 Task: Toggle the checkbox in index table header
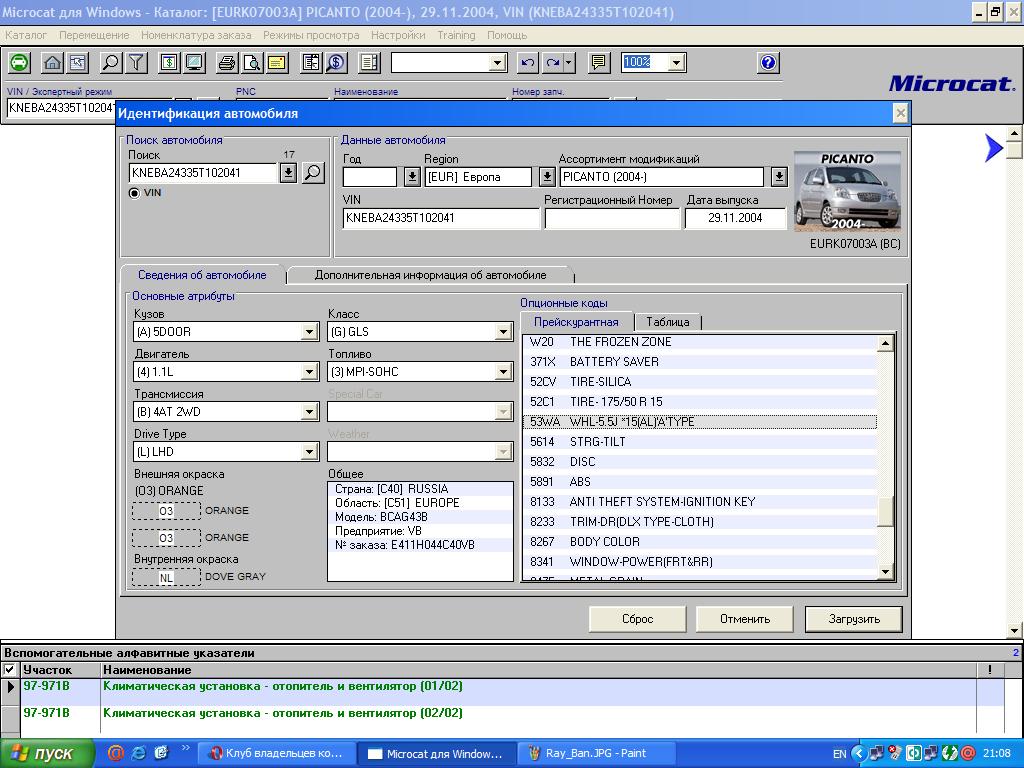click(10, 670)
